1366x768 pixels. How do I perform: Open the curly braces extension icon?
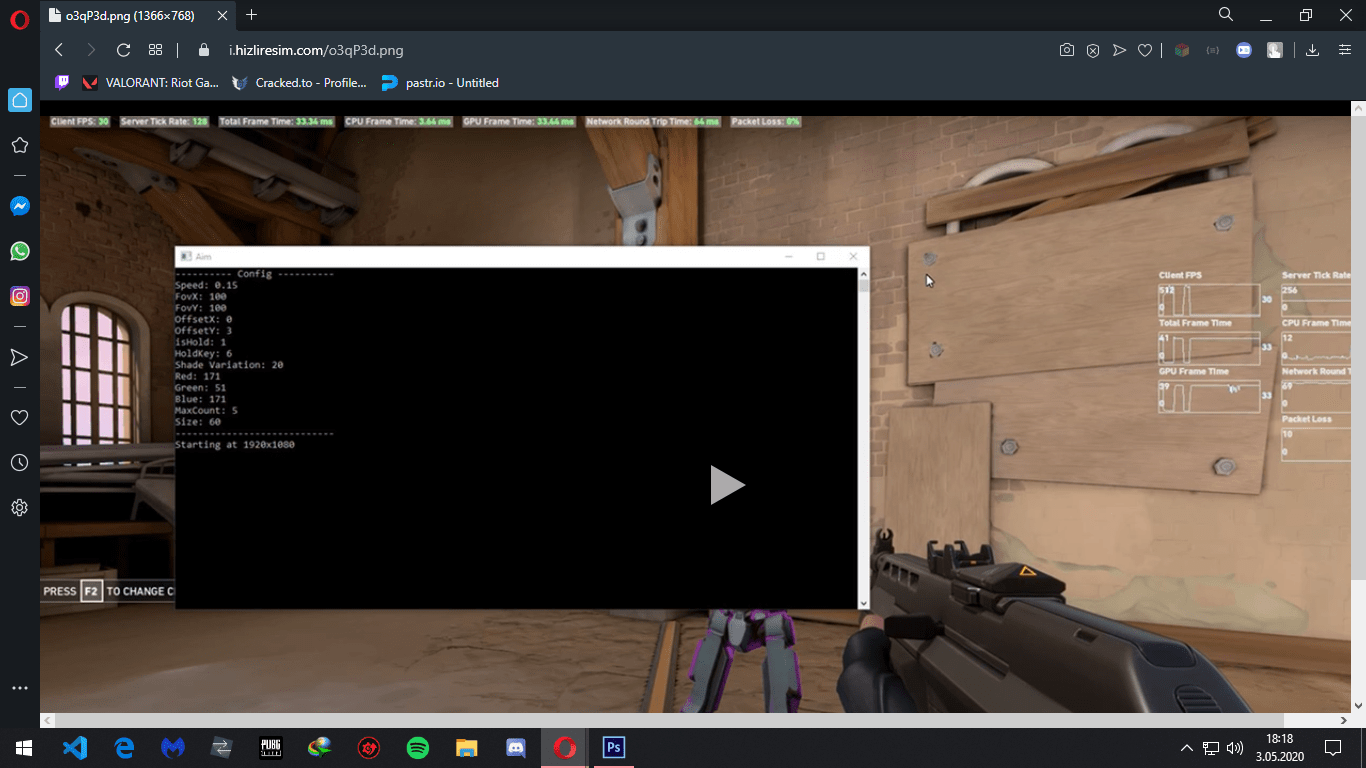pos(1213,50)
